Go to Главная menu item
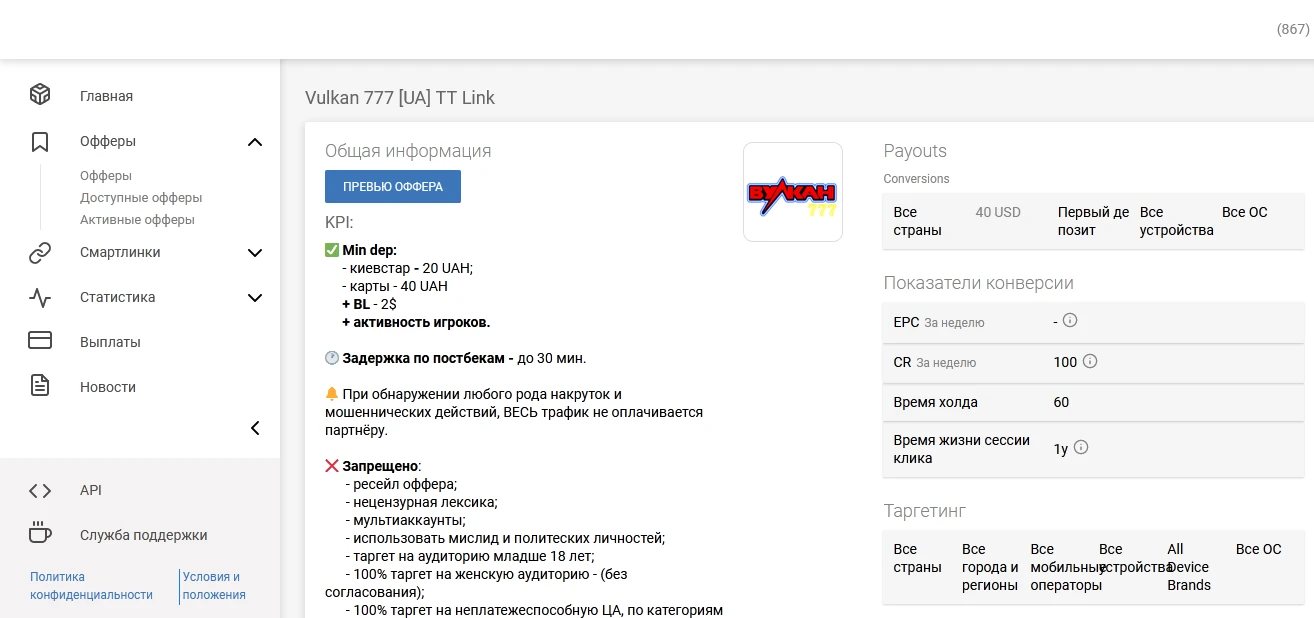1314x618 pixels. coord(106,96)
